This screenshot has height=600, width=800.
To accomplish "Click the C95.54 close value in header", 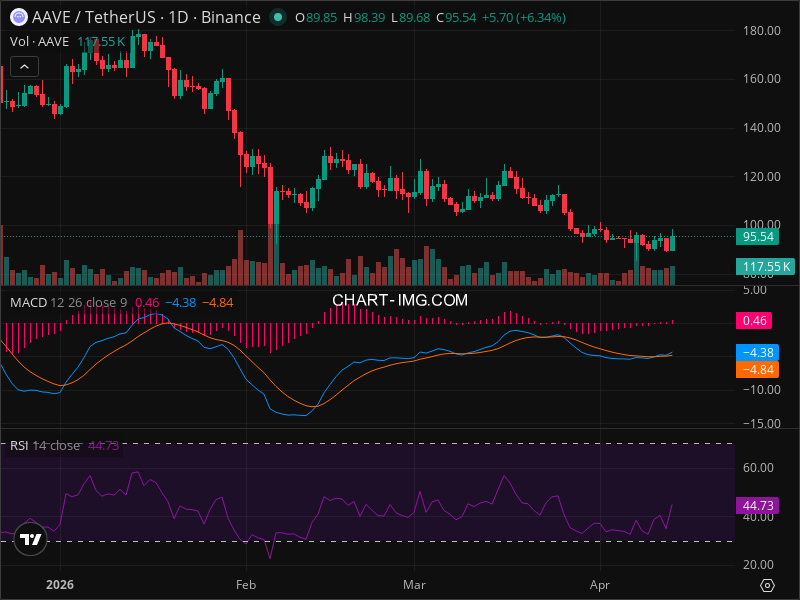I will 456,18.
